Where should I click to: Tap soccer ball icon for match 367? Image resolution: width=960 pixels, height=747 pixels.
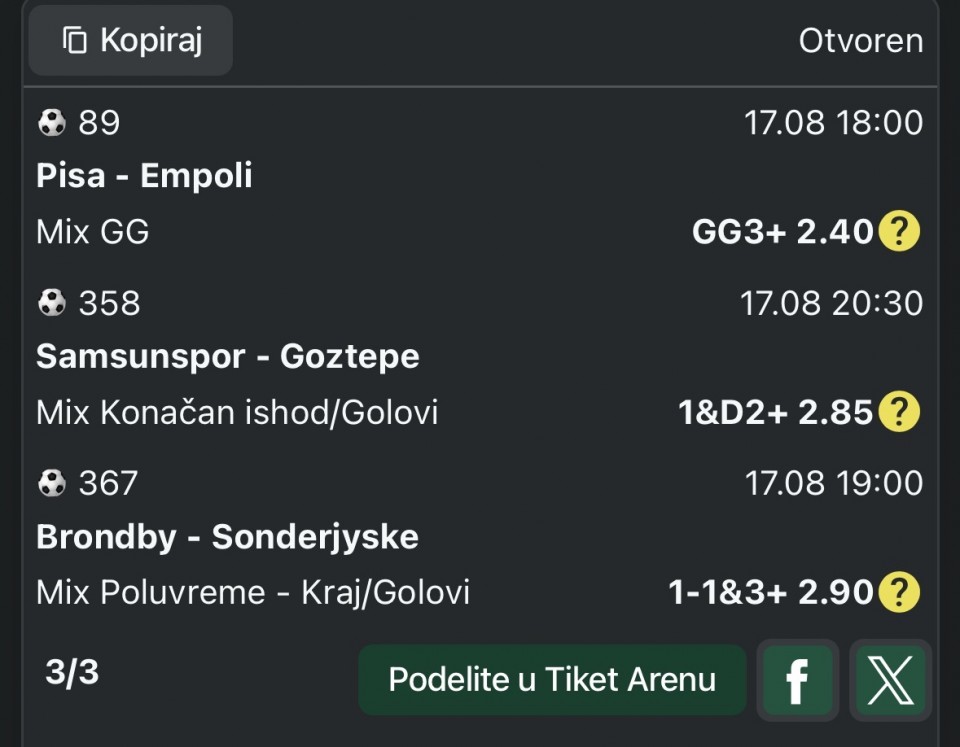[51, 483]
